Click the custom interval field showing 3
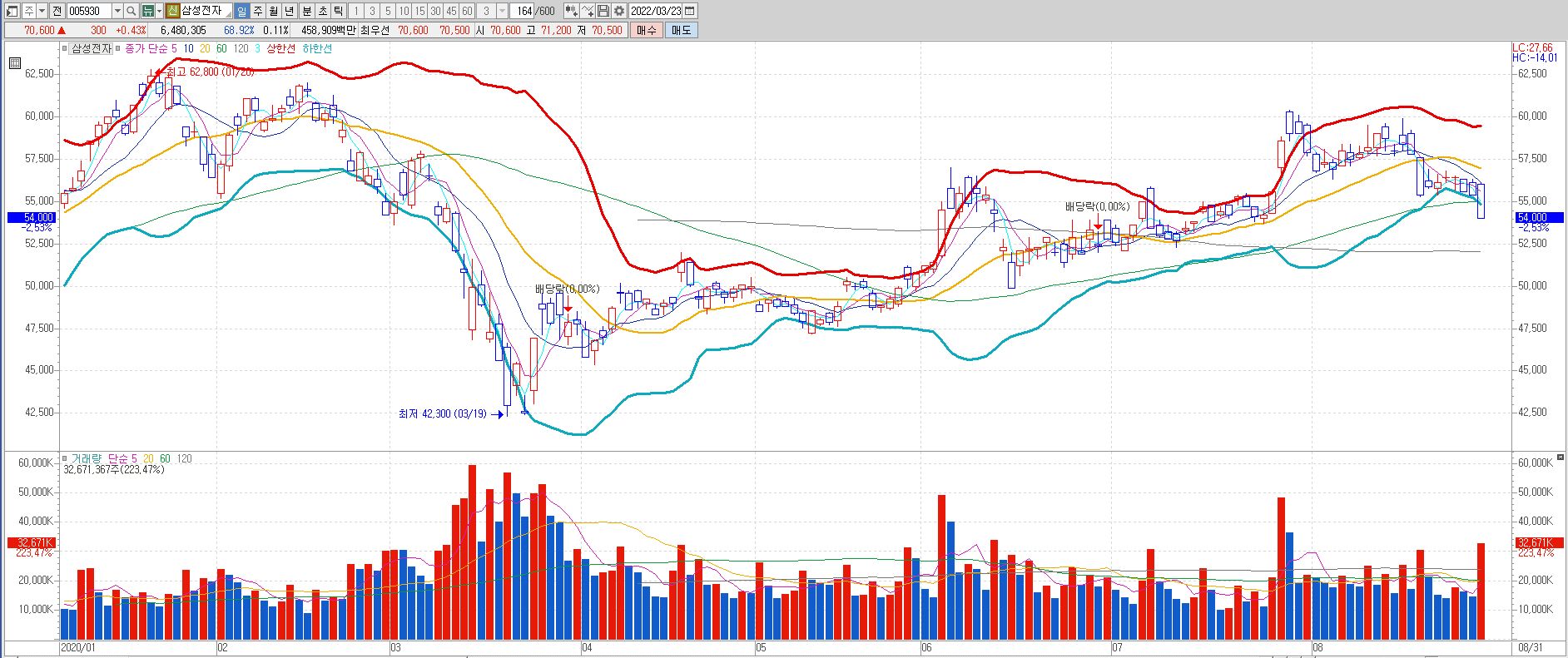The image size is (1568, 658). click(487, 11)
